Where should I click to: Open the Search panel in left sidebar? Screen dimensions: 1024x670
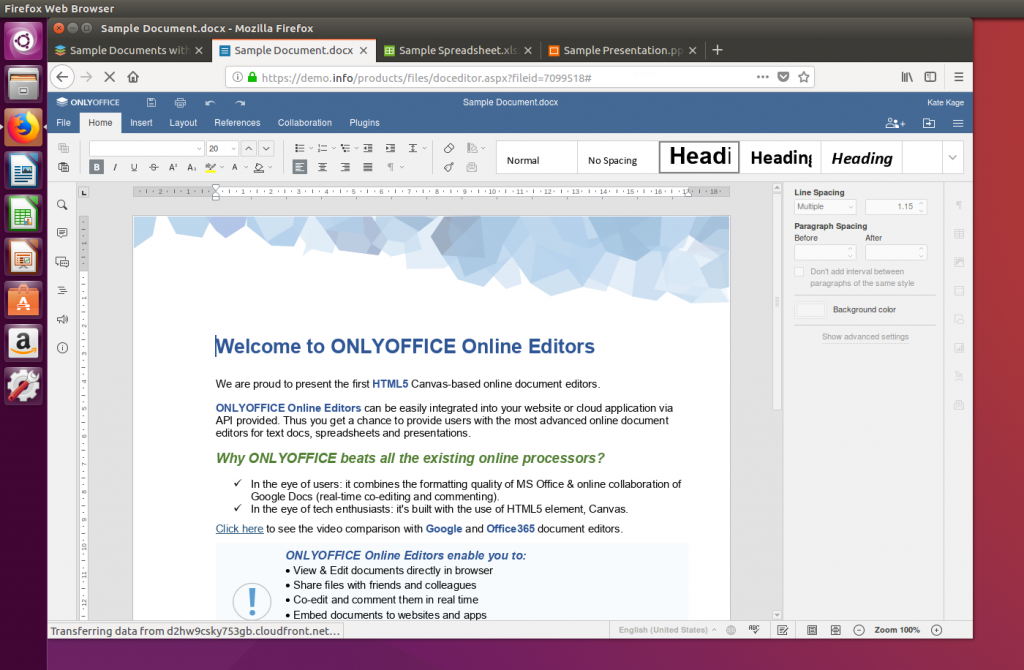click(62, 205)
